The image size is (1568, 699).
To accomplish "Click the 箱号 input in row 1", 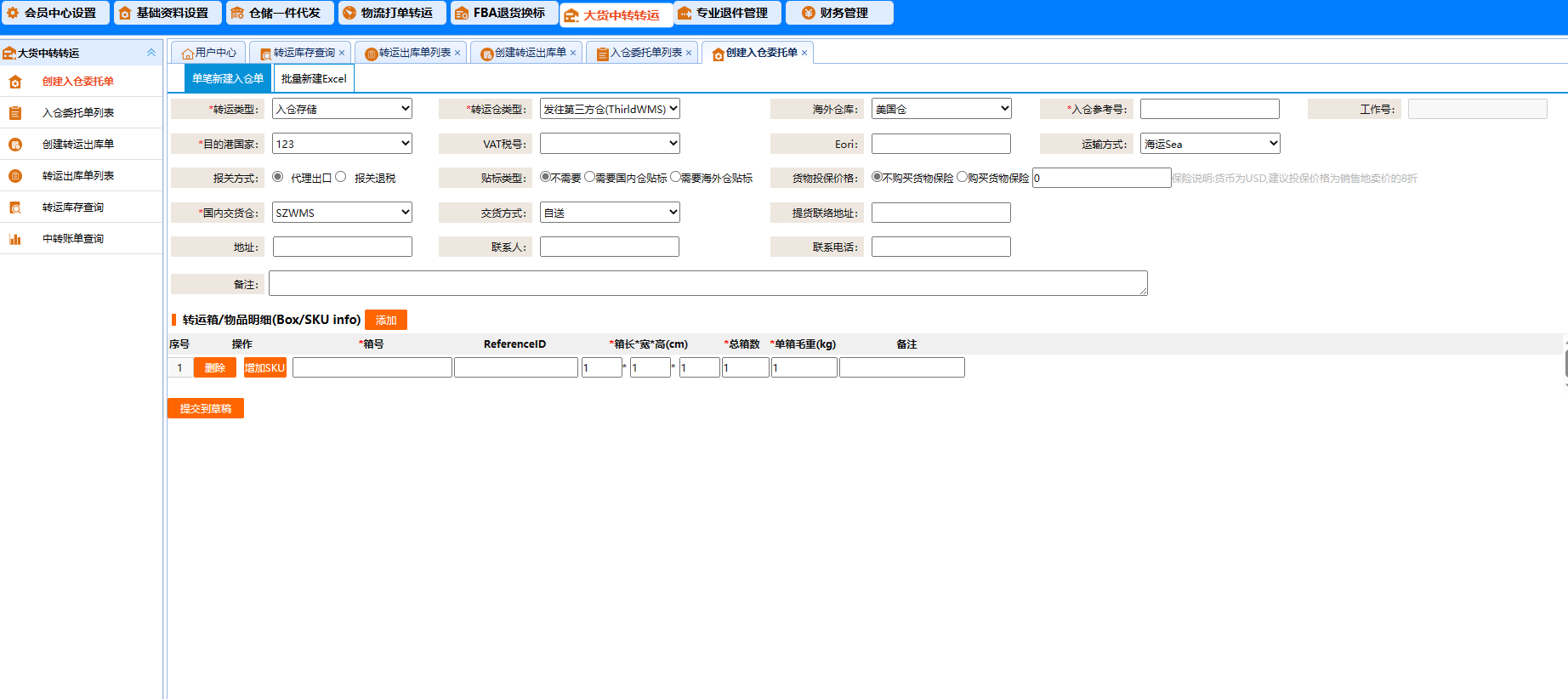I will click(x=372, y=367).
